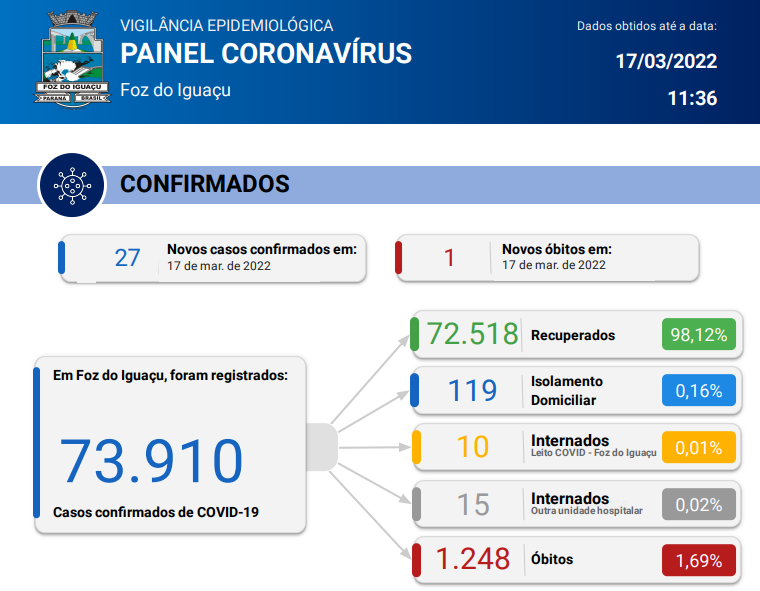760x591 pixels.
Task: Click the virus icon beside CONFIRMADOS
Action: tap(72, 185)
